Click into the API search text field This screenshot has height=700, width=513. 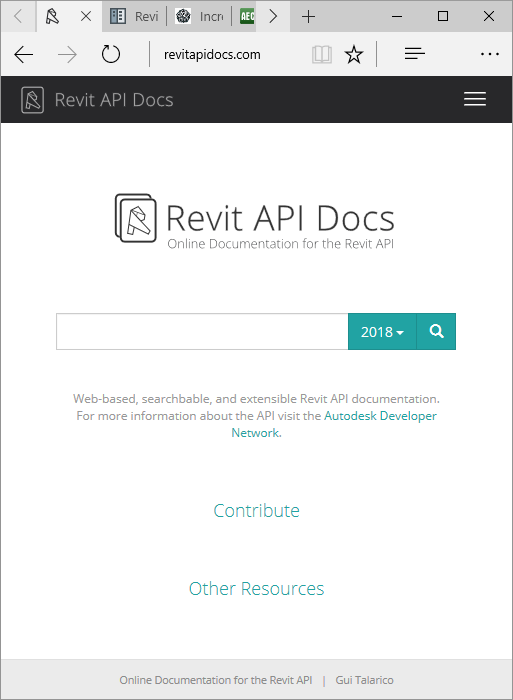(x=202, y=331)
